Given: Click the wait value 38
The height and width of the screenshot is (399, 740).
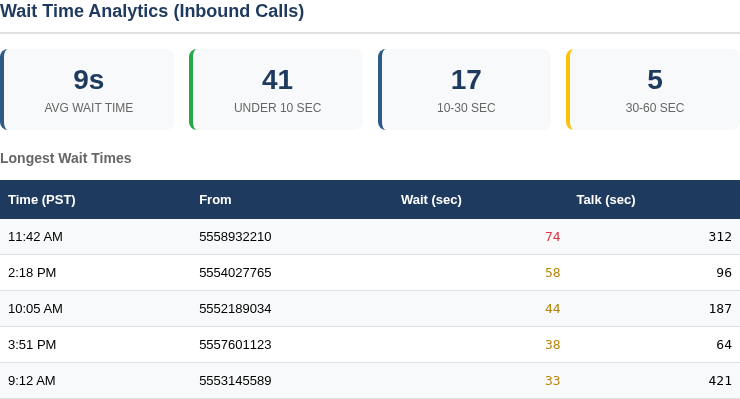Looking at the screenshot, I should 553,345.
